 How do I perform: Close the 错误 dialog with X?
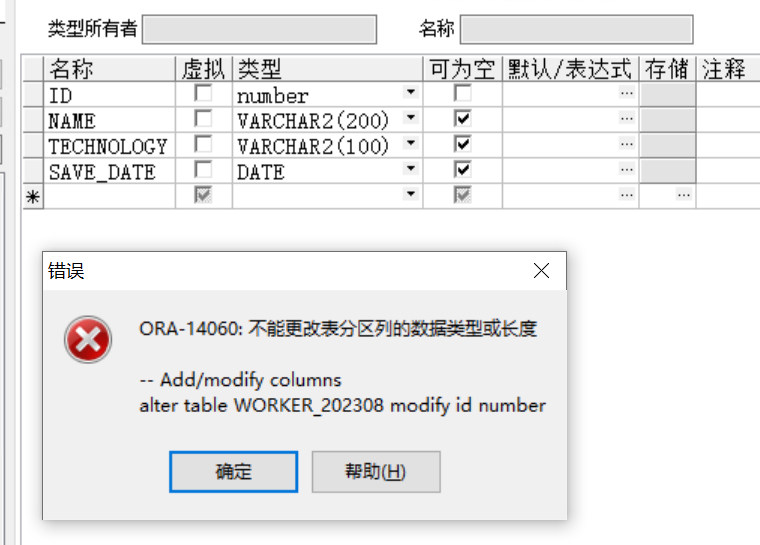(x=541, y=271)
